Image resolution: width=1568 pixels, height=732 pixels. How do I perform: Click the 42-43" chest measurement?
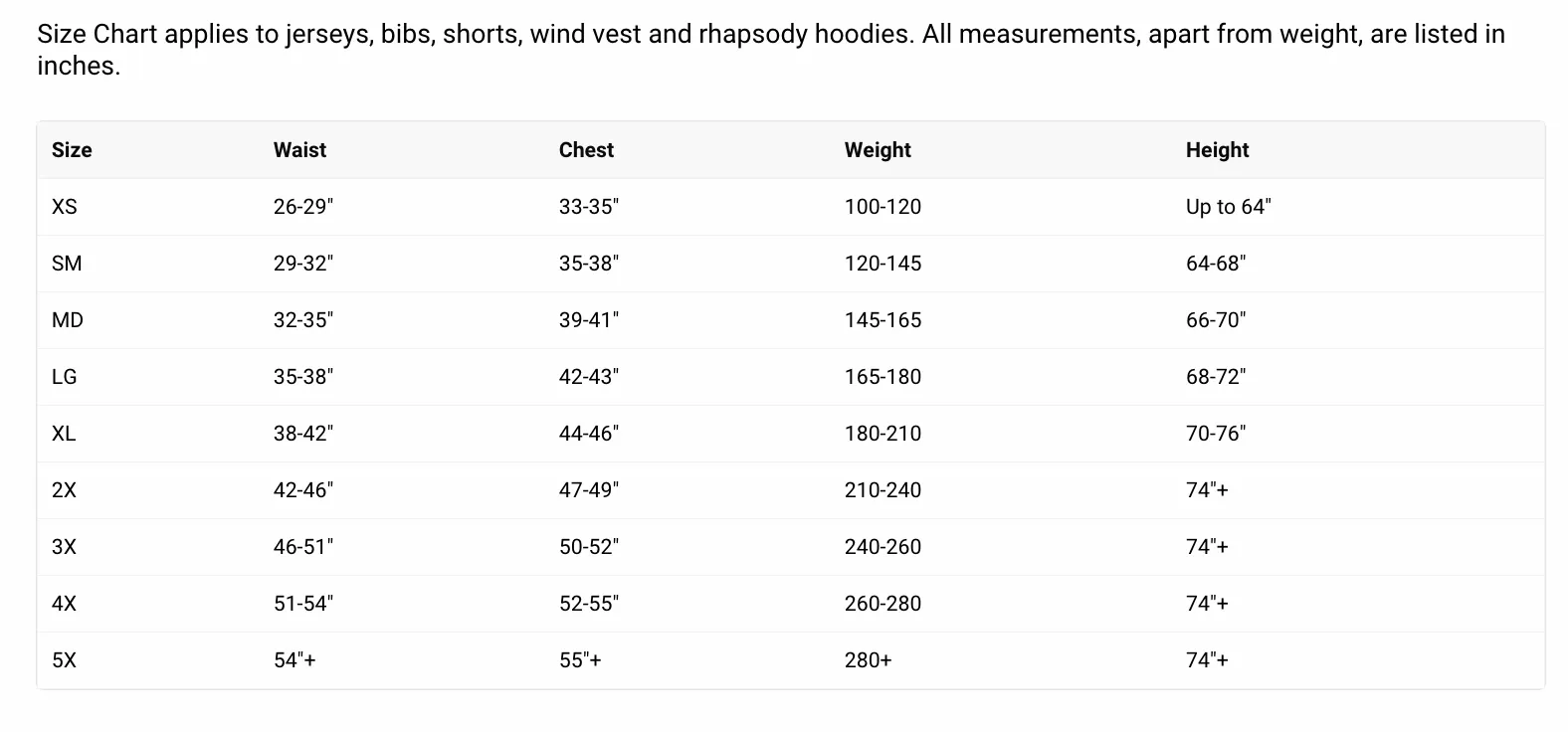pos(589,377)
